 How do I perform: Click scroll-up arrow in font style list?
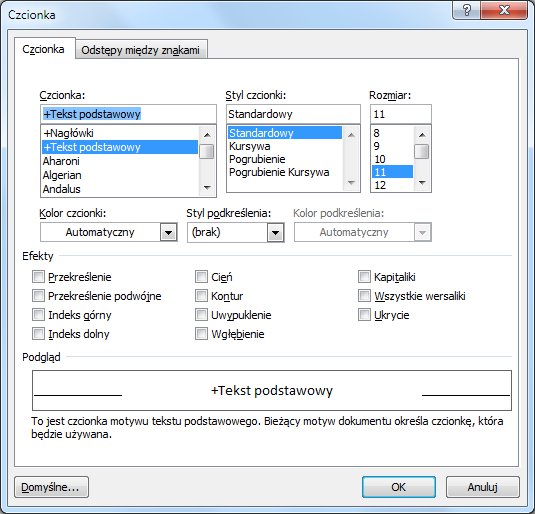pos(351,135)
